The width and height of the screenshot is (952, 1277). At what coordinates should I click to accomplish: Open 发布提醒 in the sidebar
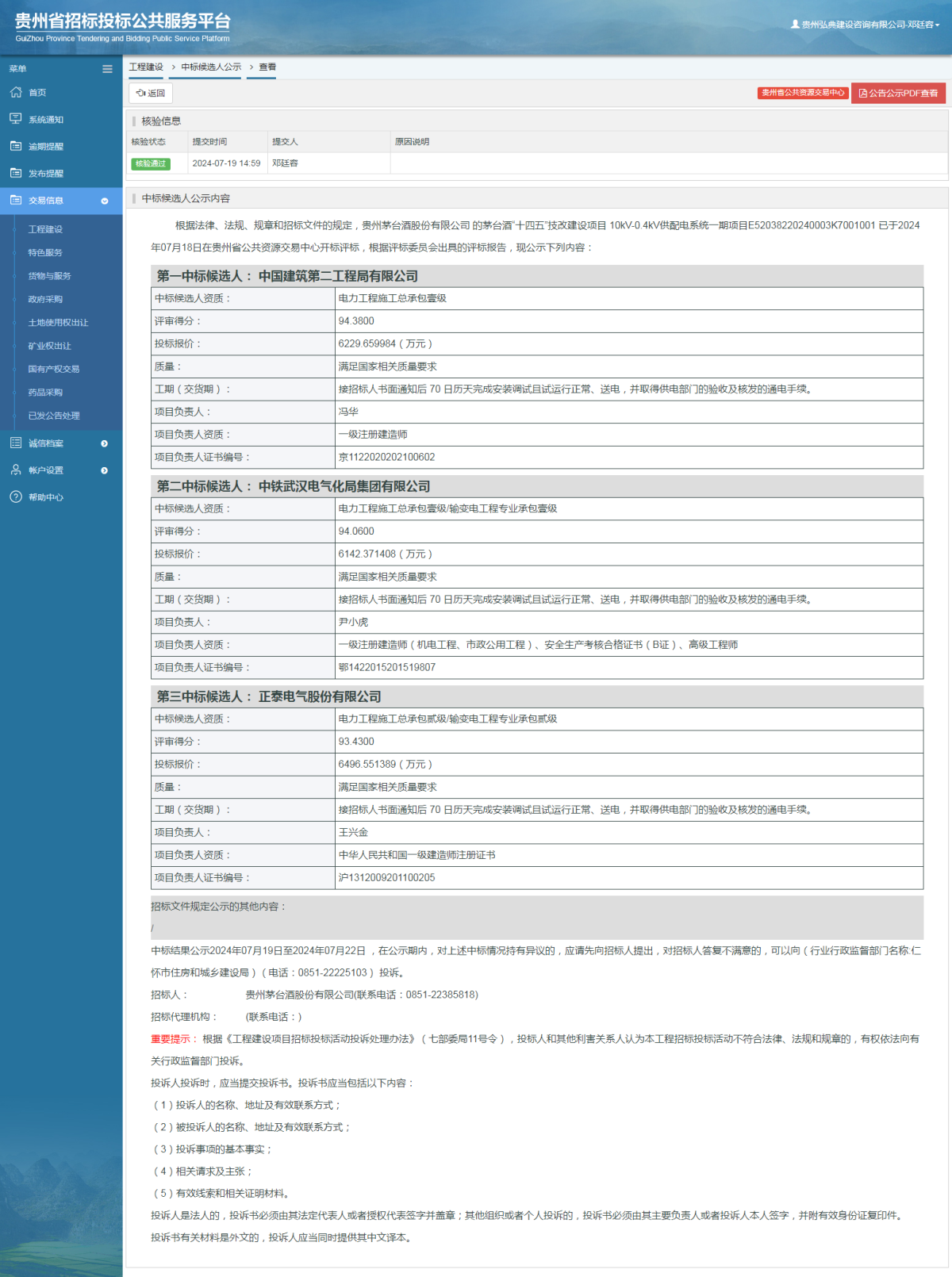[46, 174]
